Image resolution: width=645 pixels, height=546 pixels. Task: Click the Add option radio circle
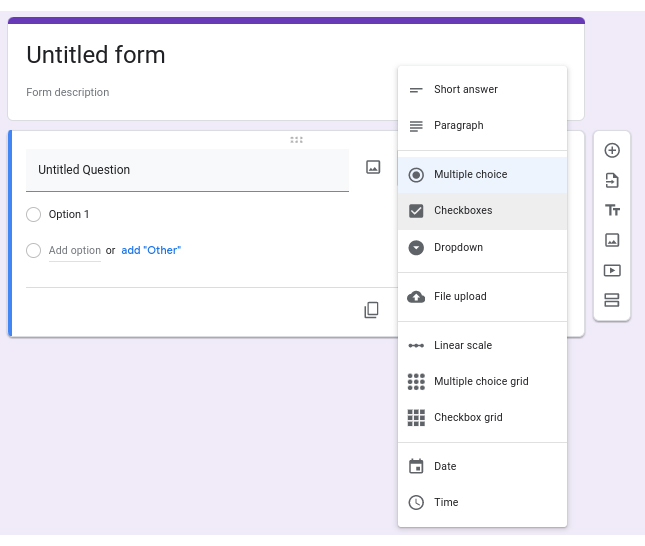33,250
